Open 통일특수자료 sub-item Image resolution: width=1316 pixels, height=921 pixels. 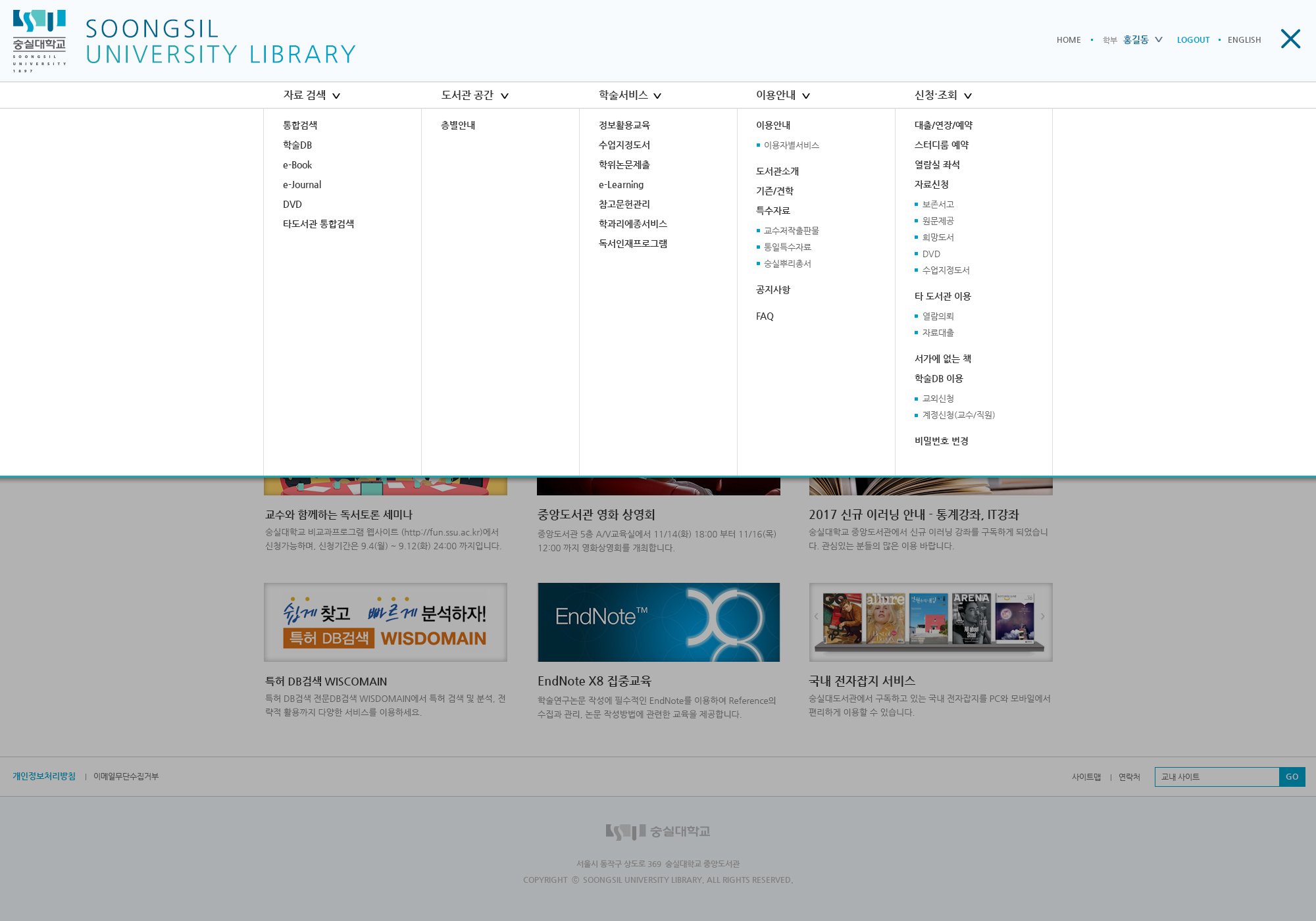tap(787, 247)
